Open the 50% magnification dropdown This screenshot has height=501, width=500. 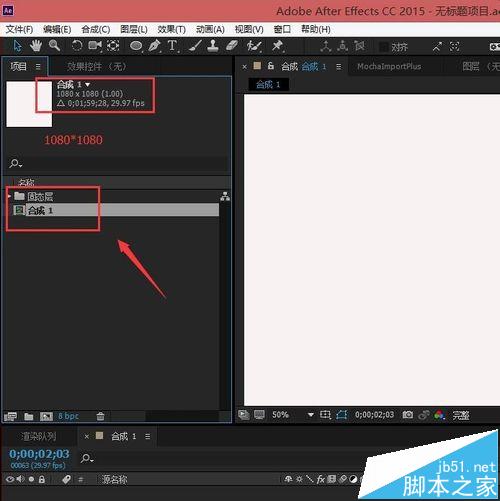311,415
